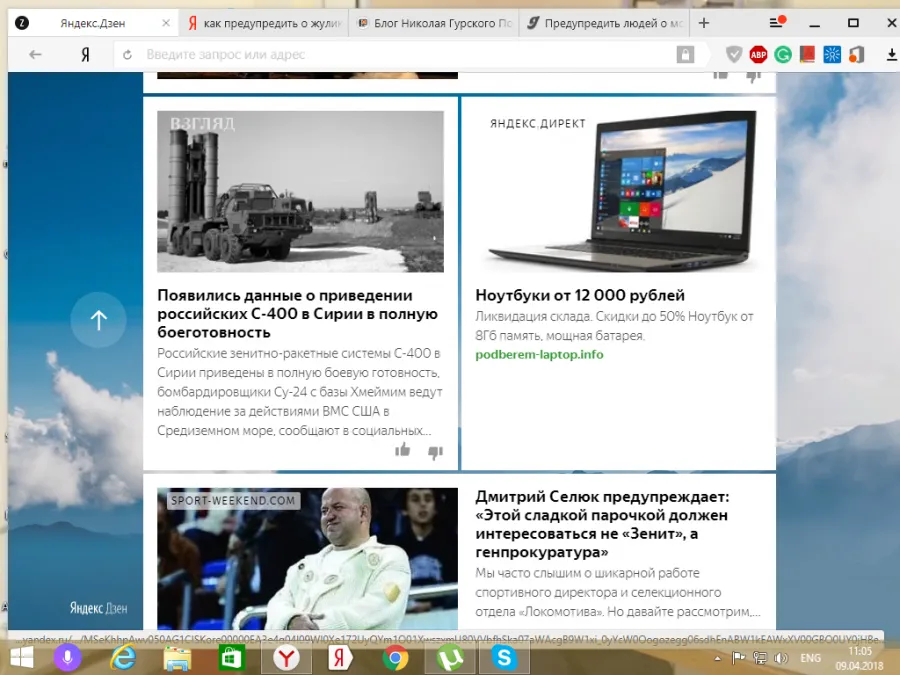Click the red bookmark extension icon
Image resolution: width=900 pixels, height=675 pixels.
pyautogui.click(x=807, y=55)
